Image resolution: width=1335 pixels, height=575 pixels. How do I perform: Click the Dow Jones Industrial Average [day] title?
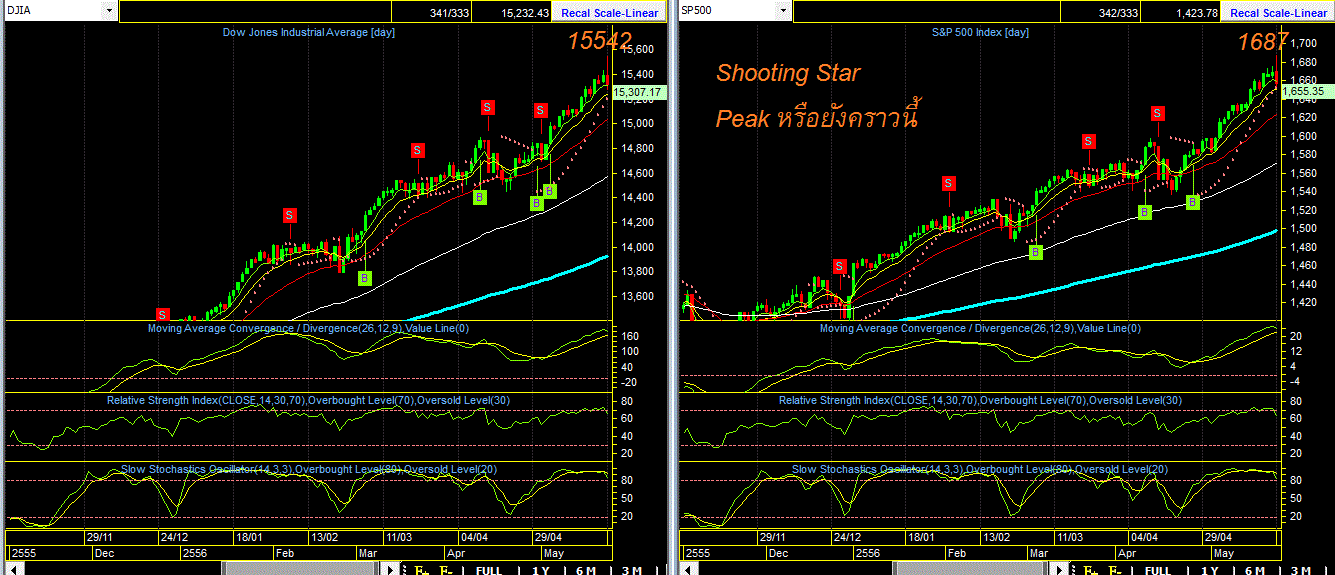coord(308,32)
